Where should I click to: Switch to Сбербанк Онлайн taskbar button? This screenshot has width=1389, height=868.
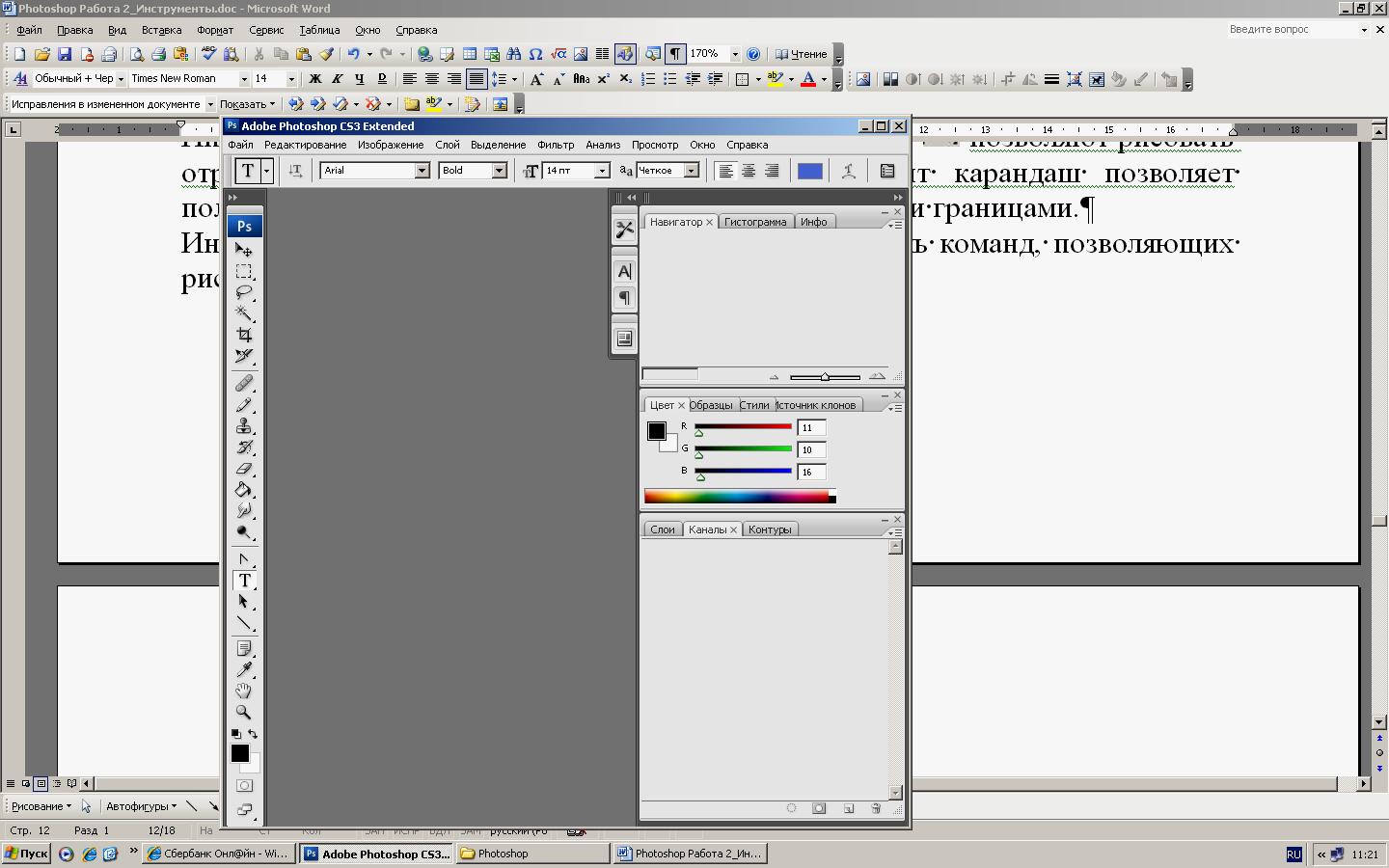pyautogui.click(x=218, y=854)
